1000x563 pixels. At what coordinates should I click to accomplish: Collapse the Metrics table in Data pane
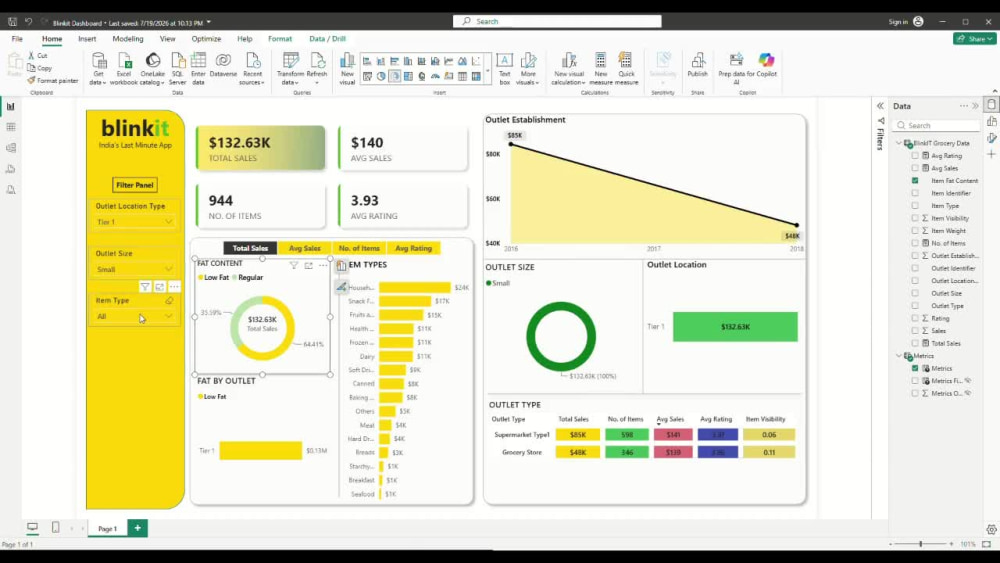click(x=899, y=356)
